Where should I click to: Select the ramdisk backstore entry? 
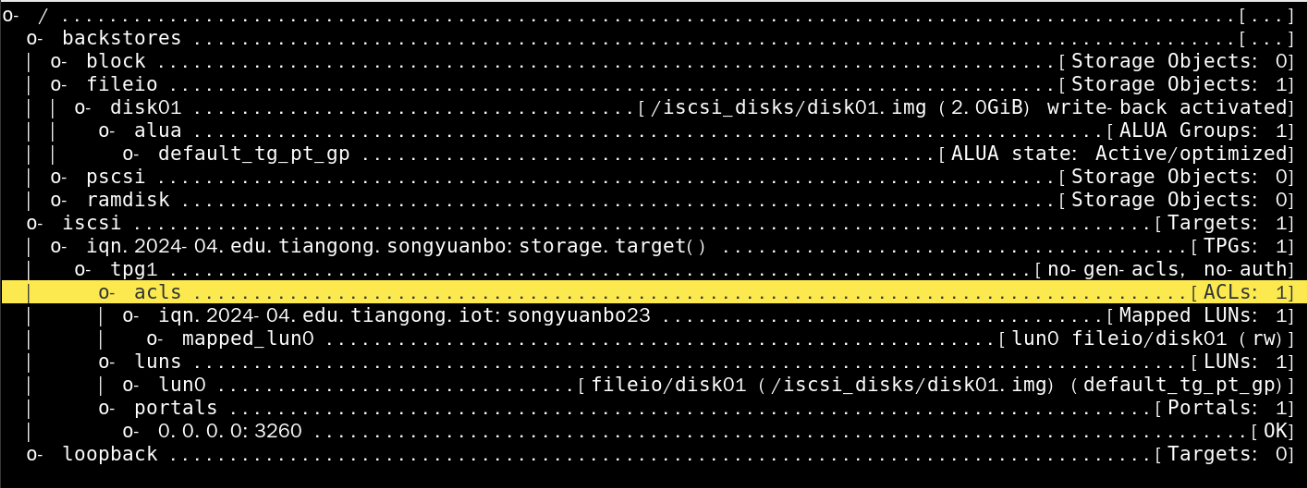(x=127, y=200)
